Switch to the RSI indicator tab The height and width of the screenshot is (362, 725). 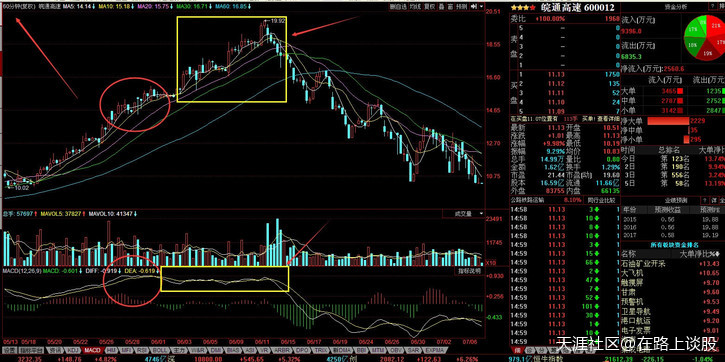click(142, 350)
